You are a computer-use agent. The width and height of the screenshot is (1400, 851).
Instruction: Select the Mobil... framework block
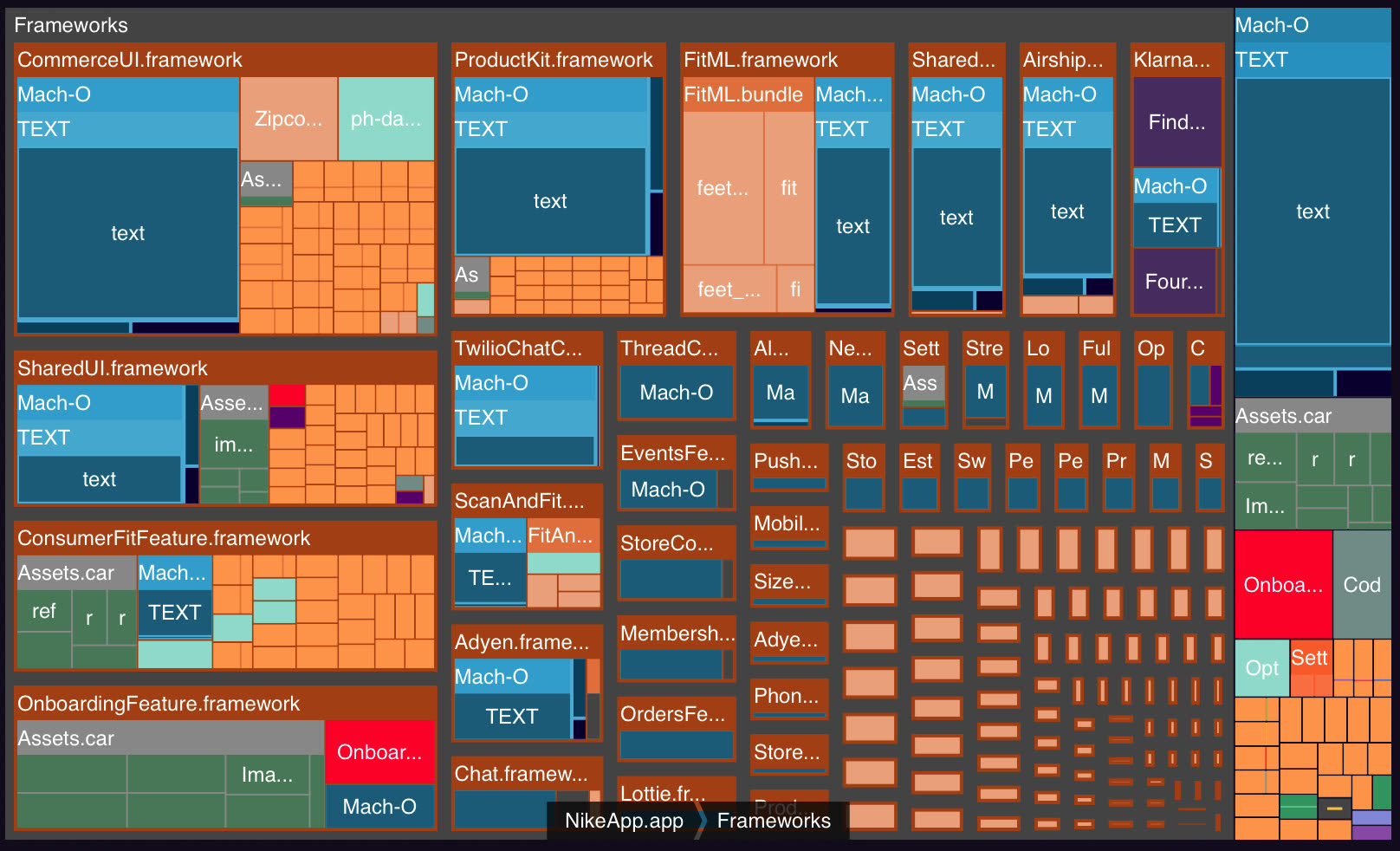pos(788,528)
